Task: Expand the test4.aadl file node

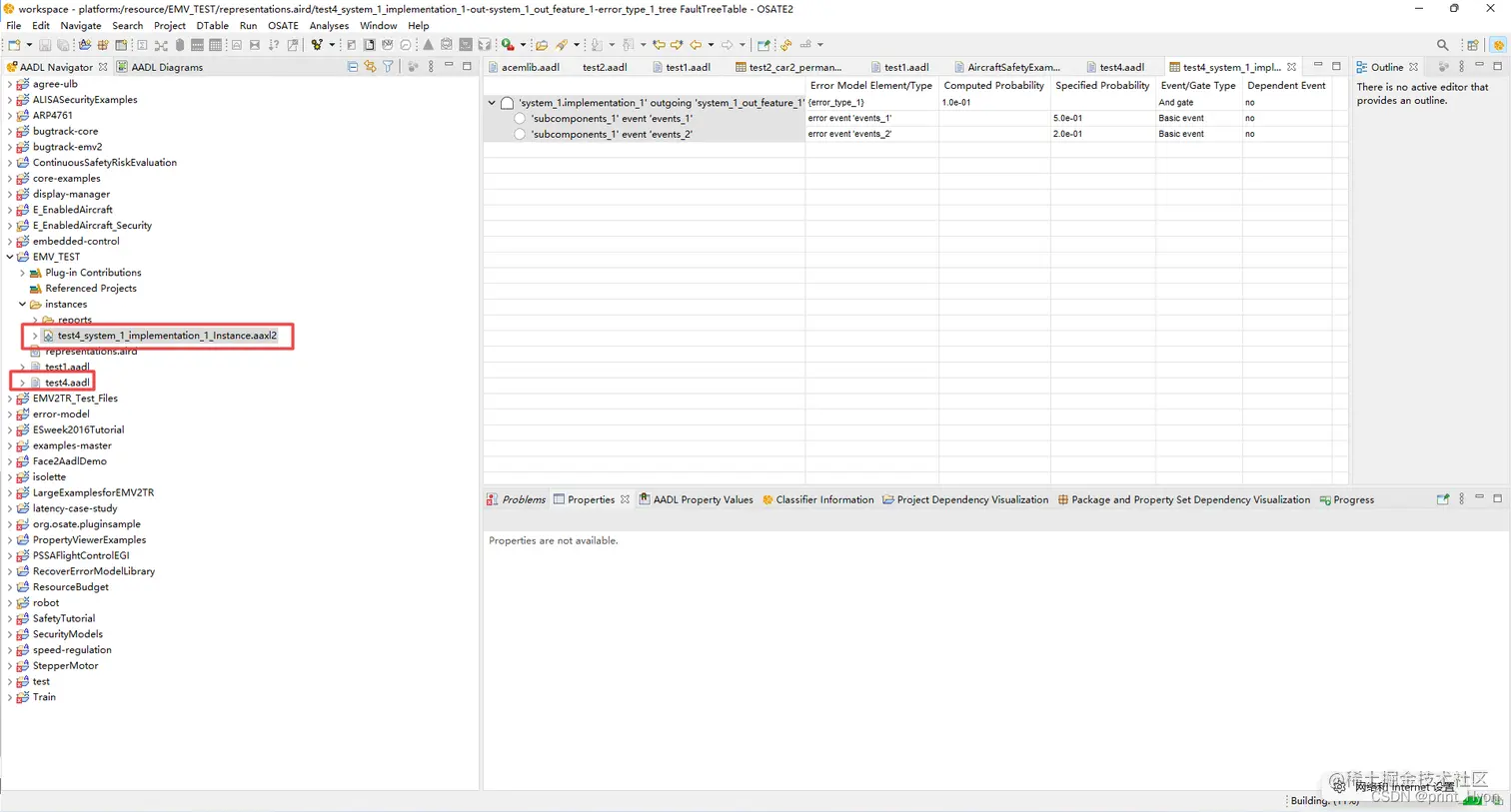Action: click(x=22, y=383)
